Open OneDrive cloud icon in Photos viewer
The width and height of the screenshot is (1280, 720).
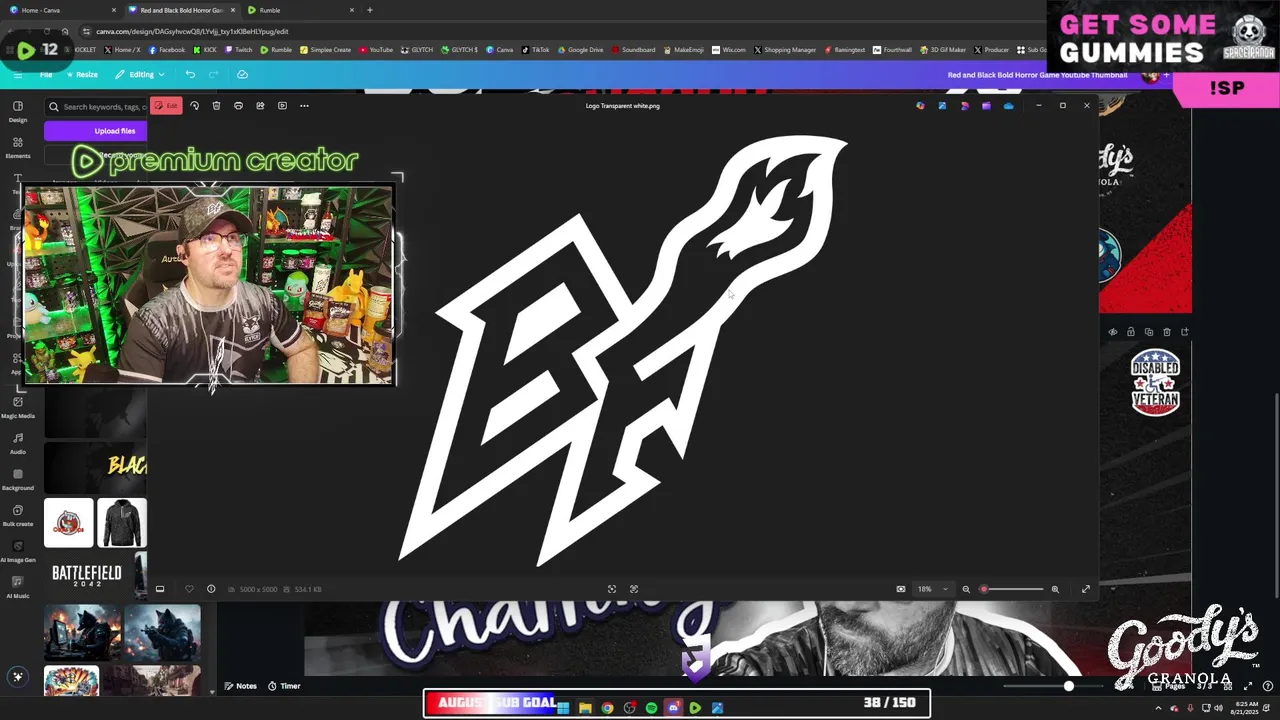[x=1008, y=105]
